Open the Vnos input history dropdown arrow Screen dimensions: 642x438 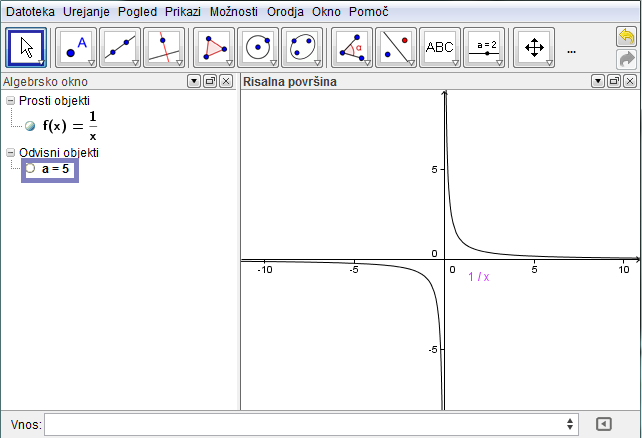pyautogui.click(x=571, y=425)
